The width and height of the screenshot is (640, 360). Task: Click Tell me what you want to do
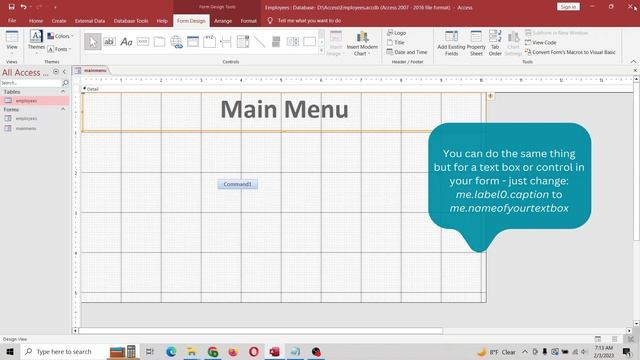pos(309,20)
